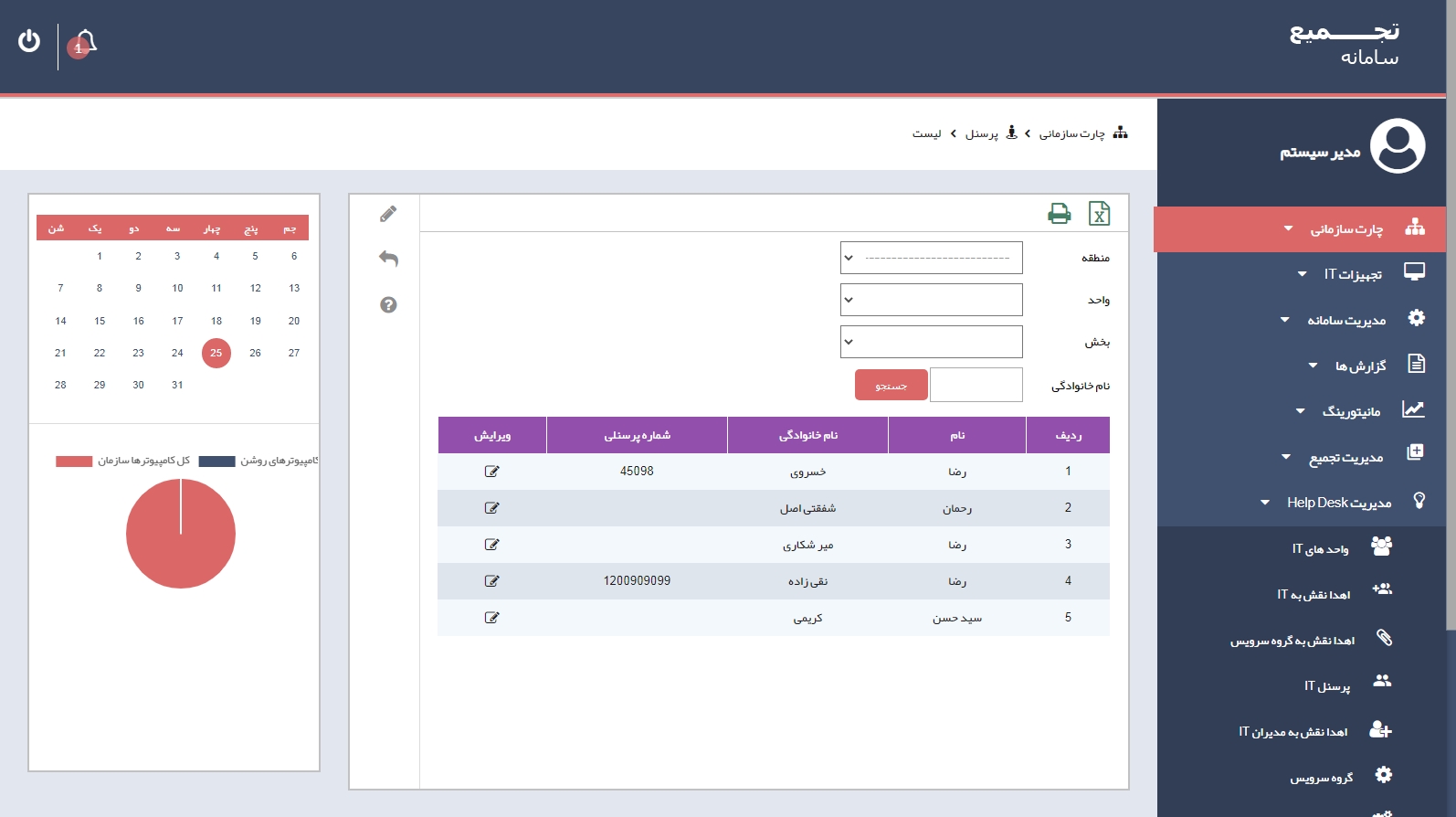Click the undo/back arrow icon
This screenshot has height=817, width=1456.
click(388, 259)
